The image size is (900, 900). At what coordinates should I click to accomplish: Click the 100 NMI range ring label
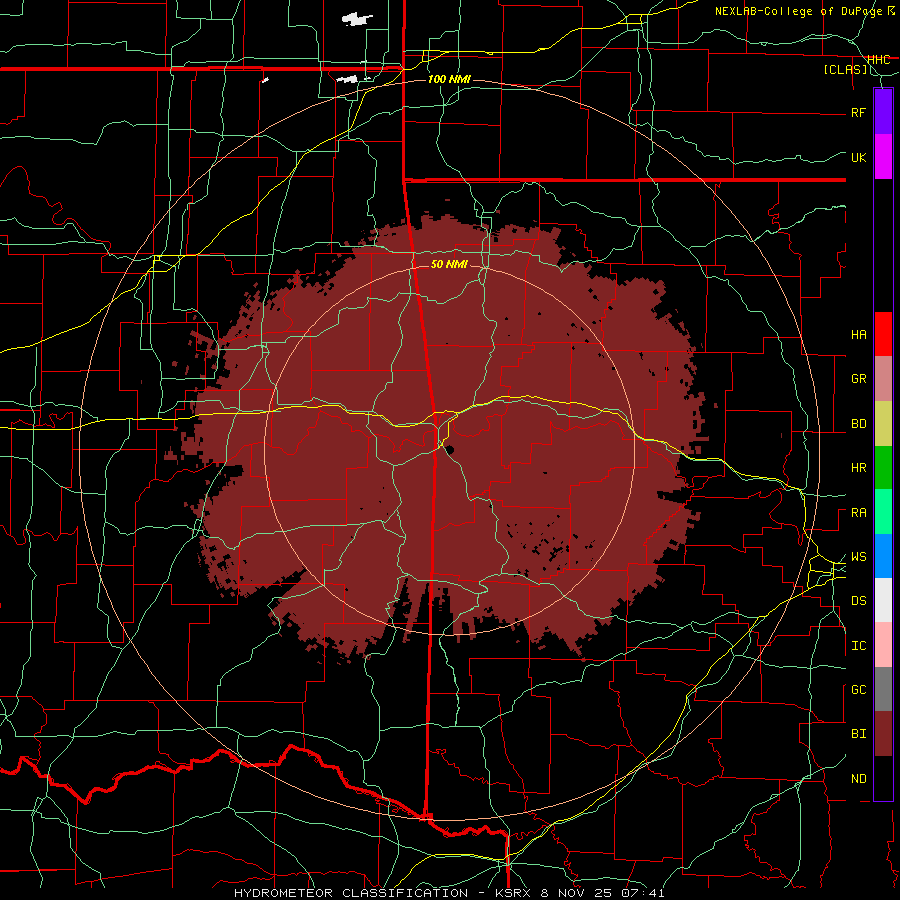(x=449, y=79)
